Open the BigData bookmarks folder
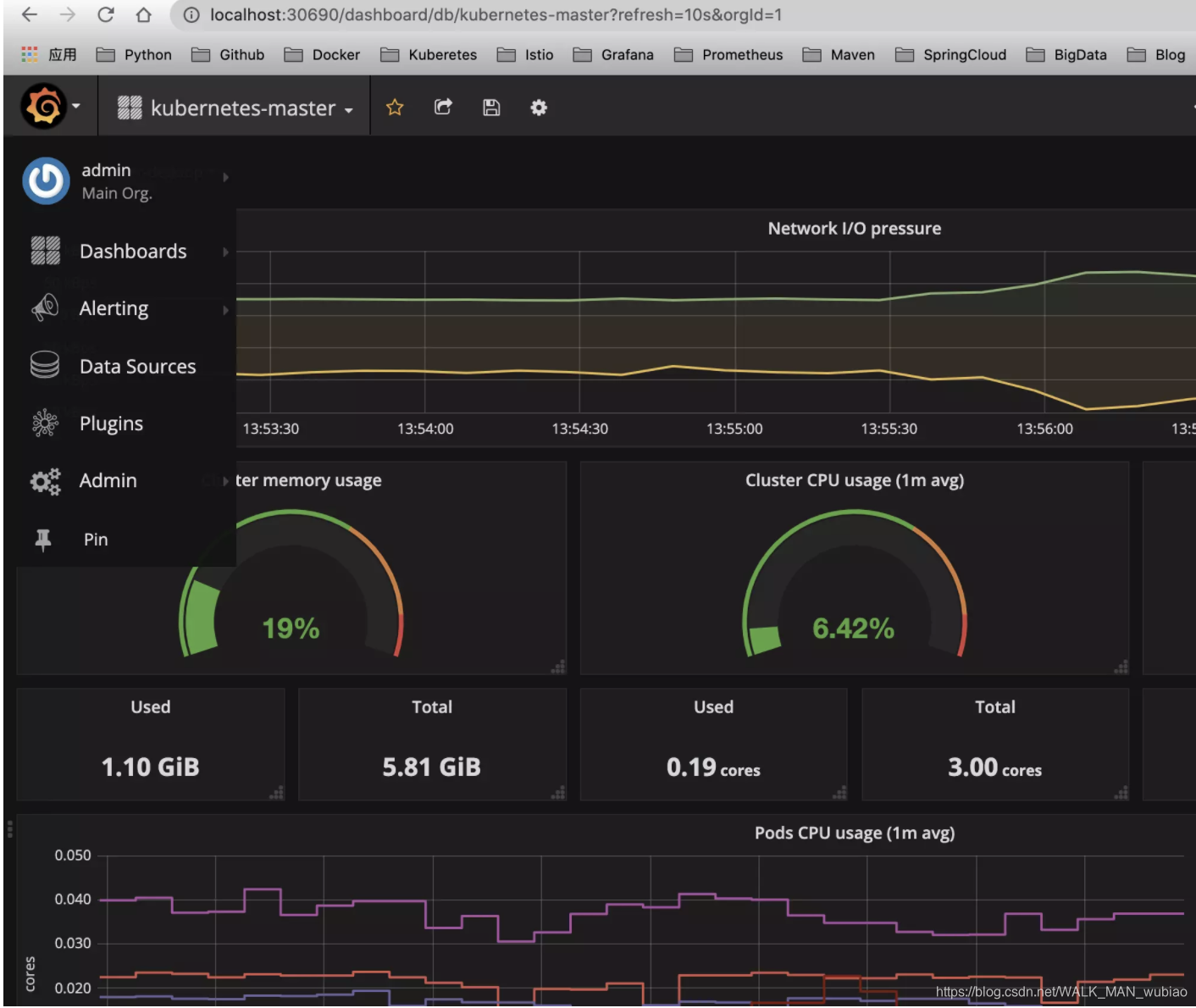Image resolution: width=1196 pixels, height=1008 pixels. click(x=1066, y=54)
